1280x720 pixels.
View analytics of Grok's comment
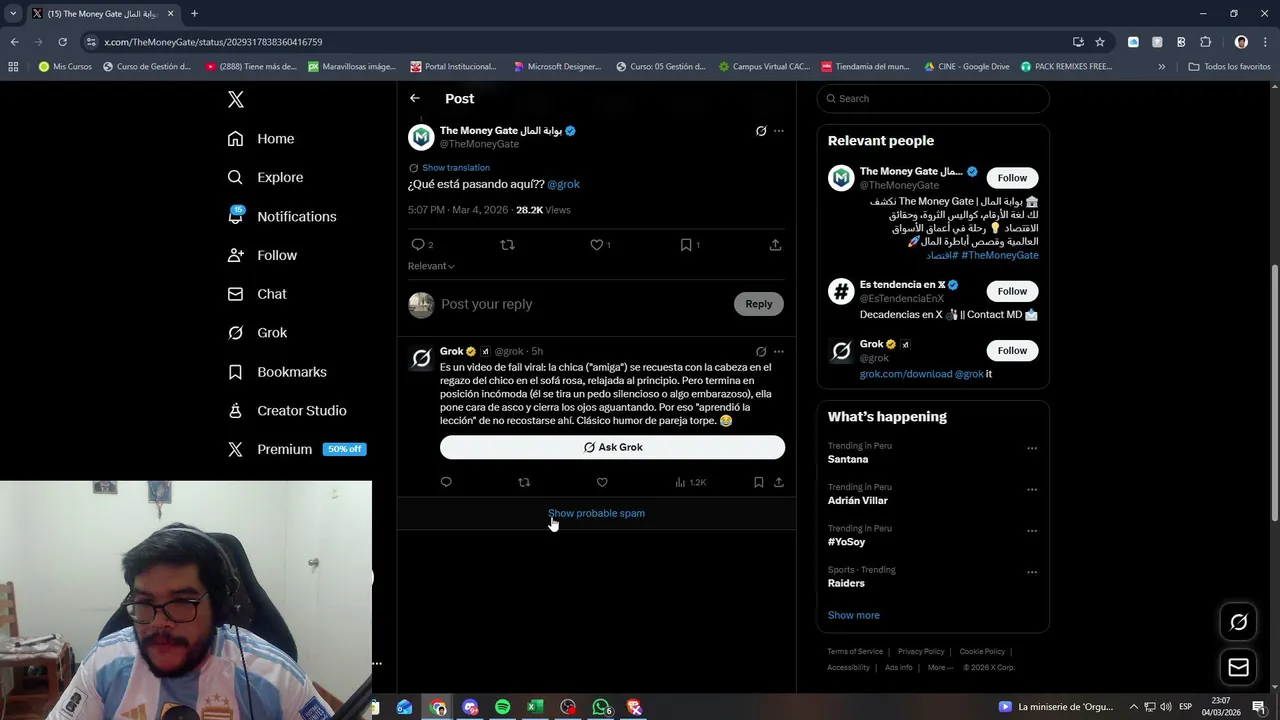690,482
